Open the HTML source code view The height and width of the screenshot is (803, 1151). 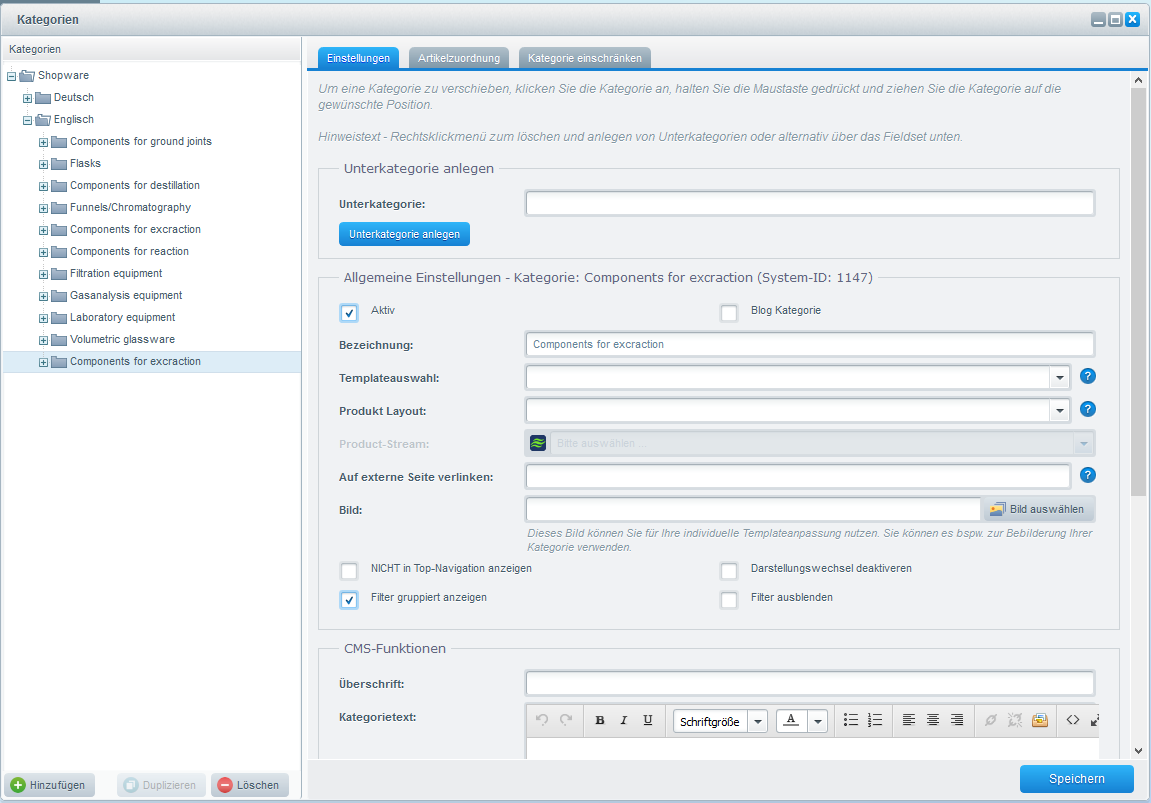1073,720
